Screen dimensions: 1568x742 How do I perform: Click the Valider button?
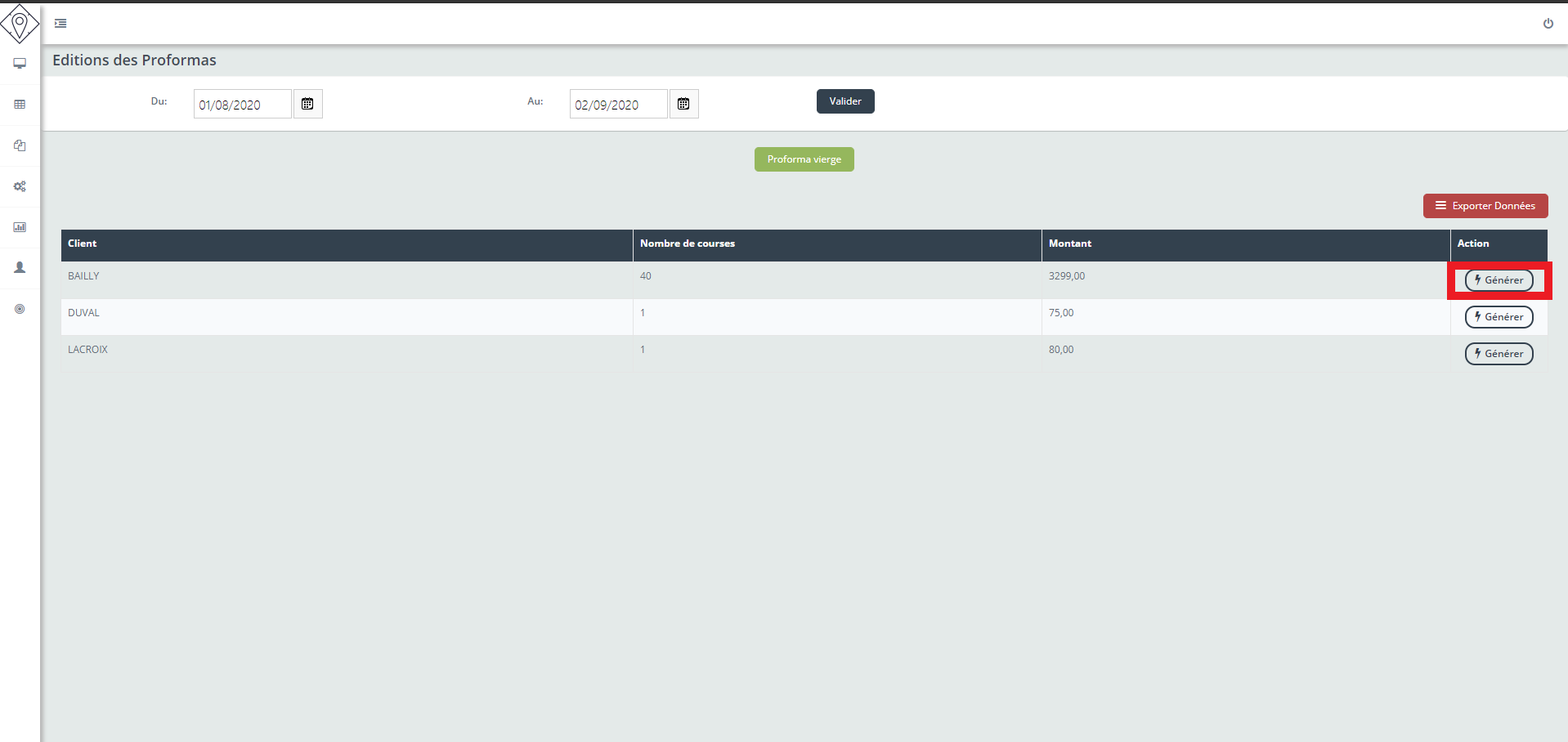tap(844, 101)
